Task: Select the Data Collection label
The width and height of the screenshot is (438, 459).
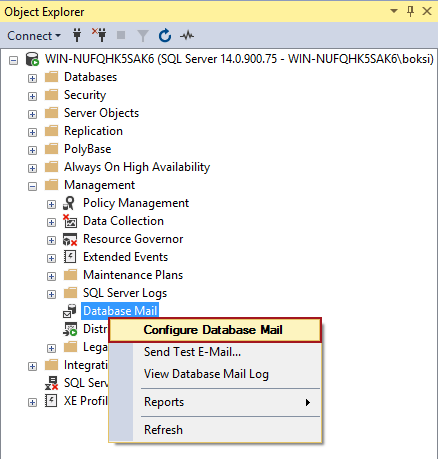Action: pos(123,221)
